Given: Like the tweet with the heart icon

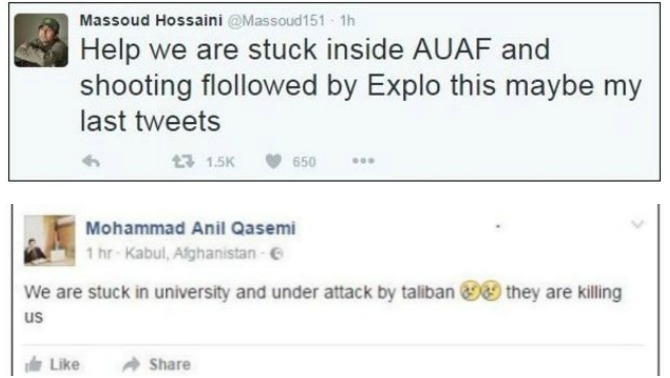Looking at the screenshot, I should tap(273, 161).
